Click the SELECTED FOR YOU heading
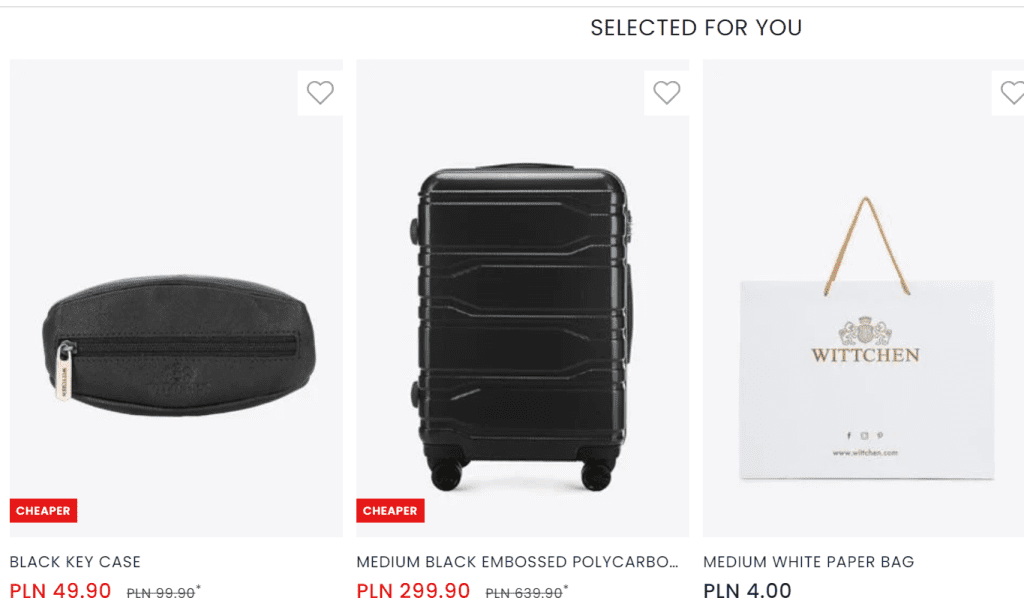The height and width of the screenshot is (610, 1024). tap(696, 28)
